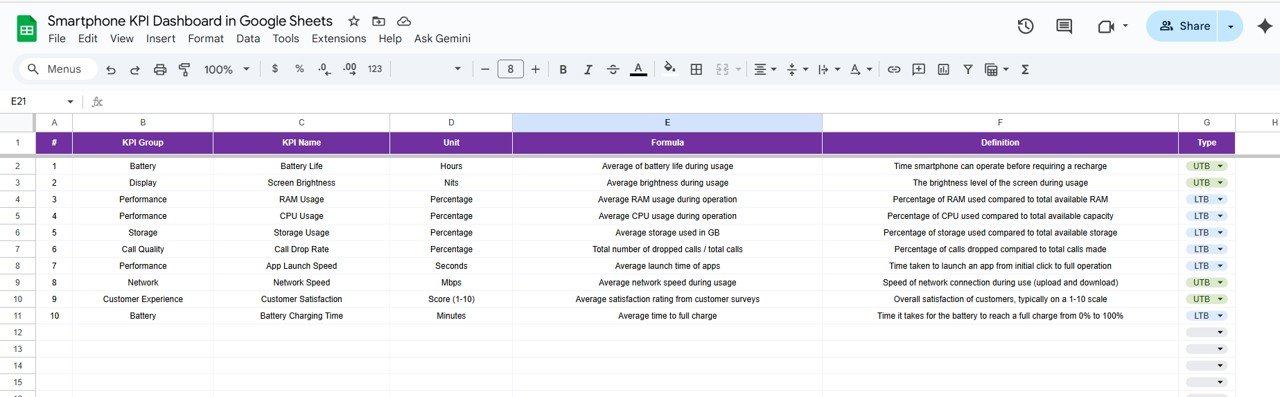The height and width of the screenshot is (397, 1280).
Task: Create a filter
Action: 968,69
